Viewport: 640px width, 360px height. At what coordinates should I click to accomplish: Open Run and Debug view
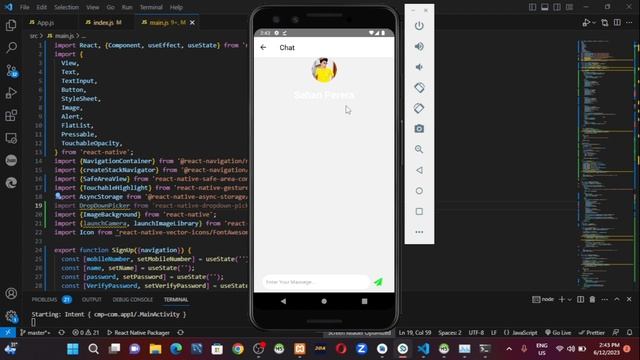pos(11,93)
